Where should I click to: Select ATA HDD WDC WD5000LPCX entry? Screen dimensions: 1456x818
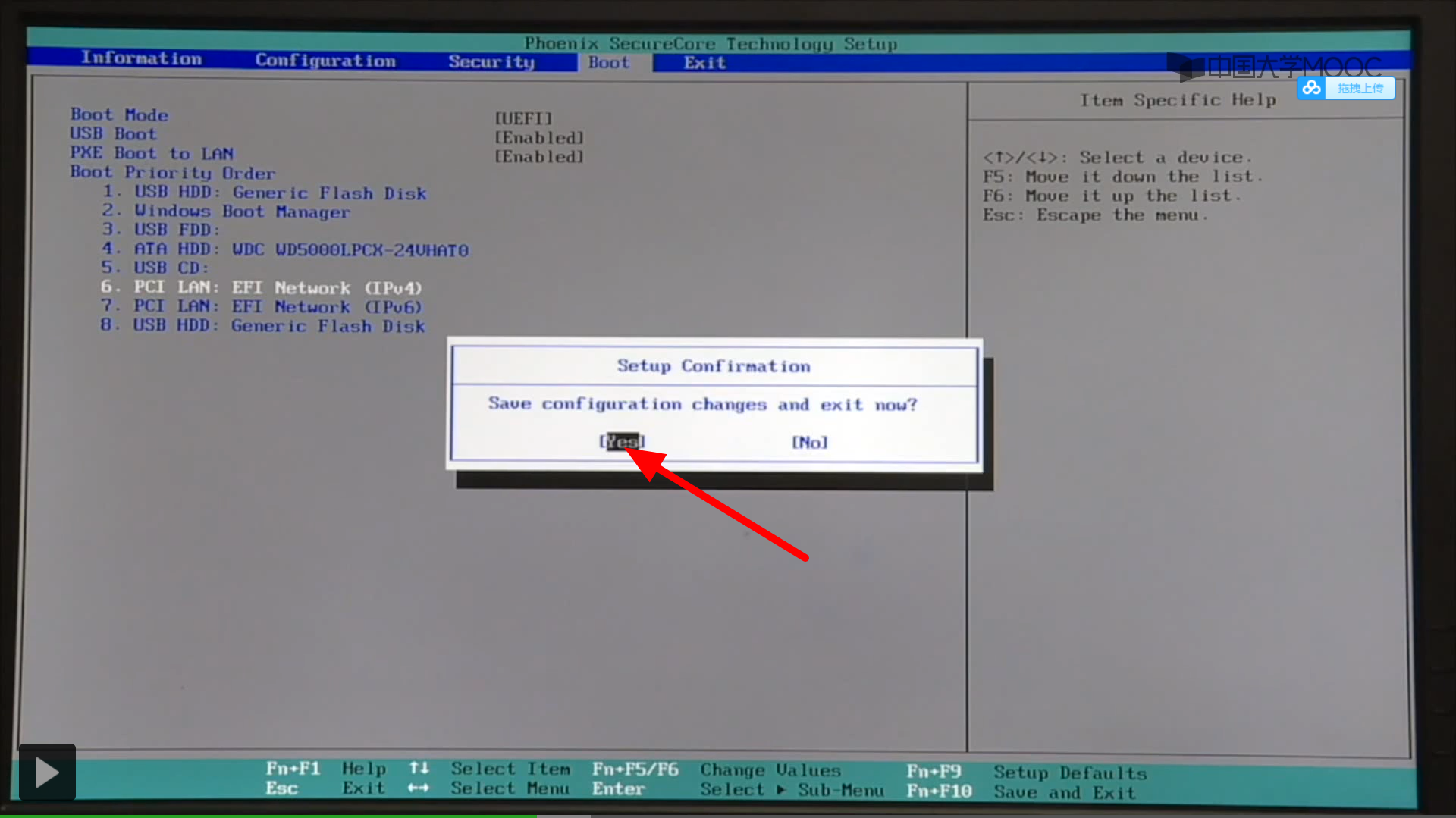click(x=285, y=249)
